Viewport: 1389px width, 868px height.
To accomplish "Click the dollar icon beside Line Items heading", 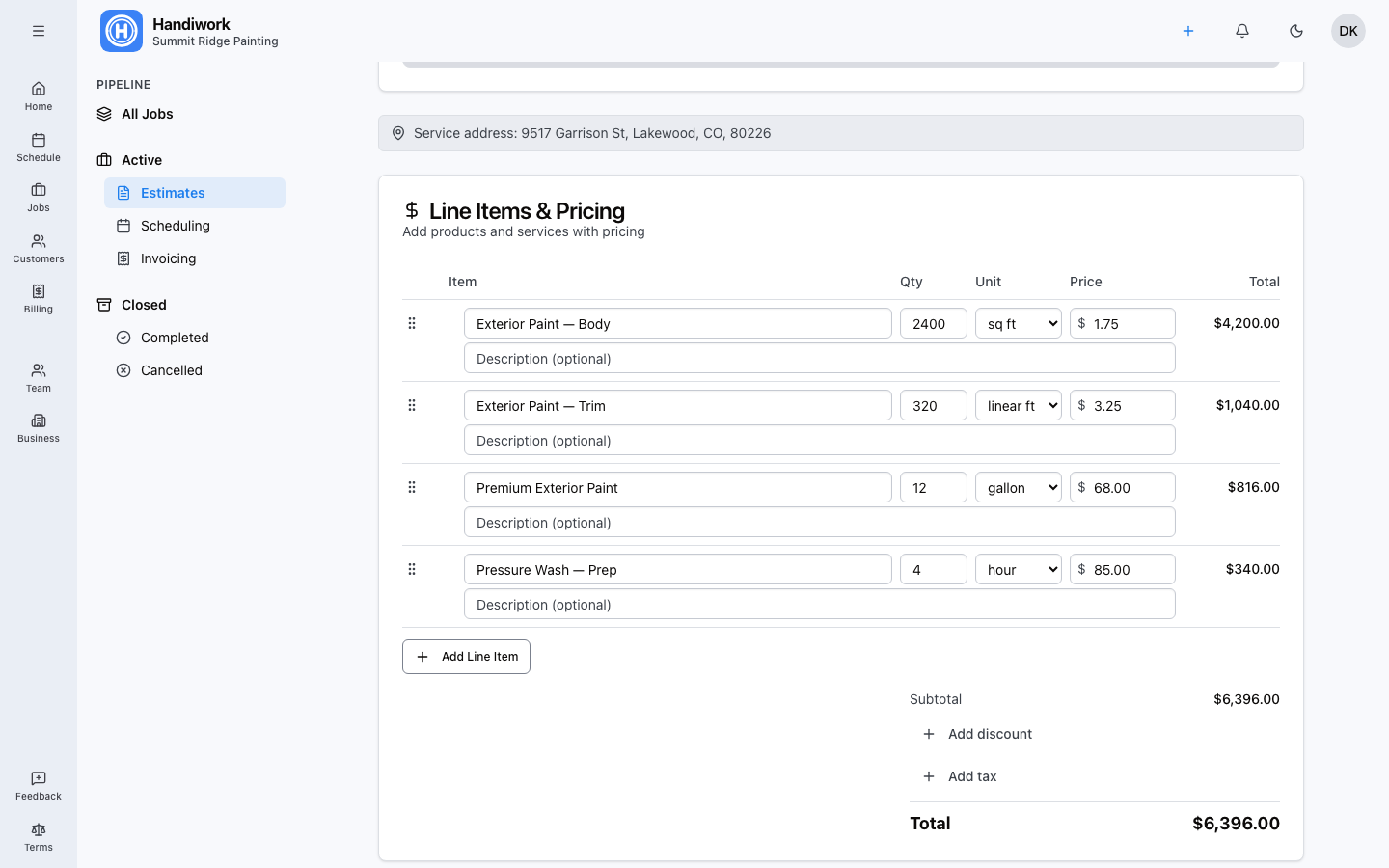I will coord(412,210).
